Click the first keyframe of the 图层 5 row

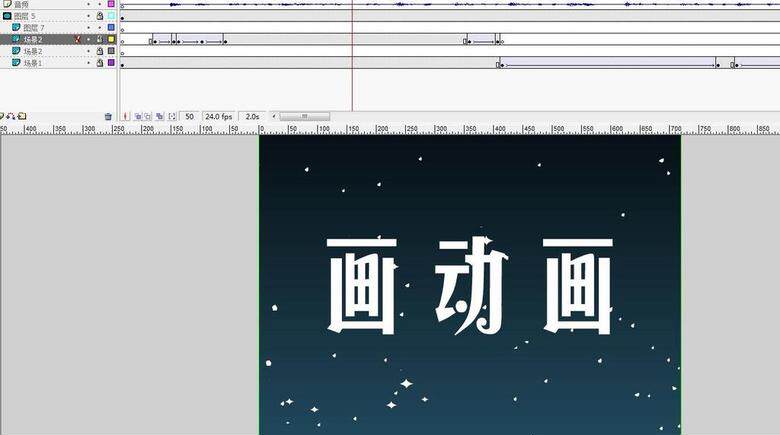pyautogui.click(x=122, y=18)
